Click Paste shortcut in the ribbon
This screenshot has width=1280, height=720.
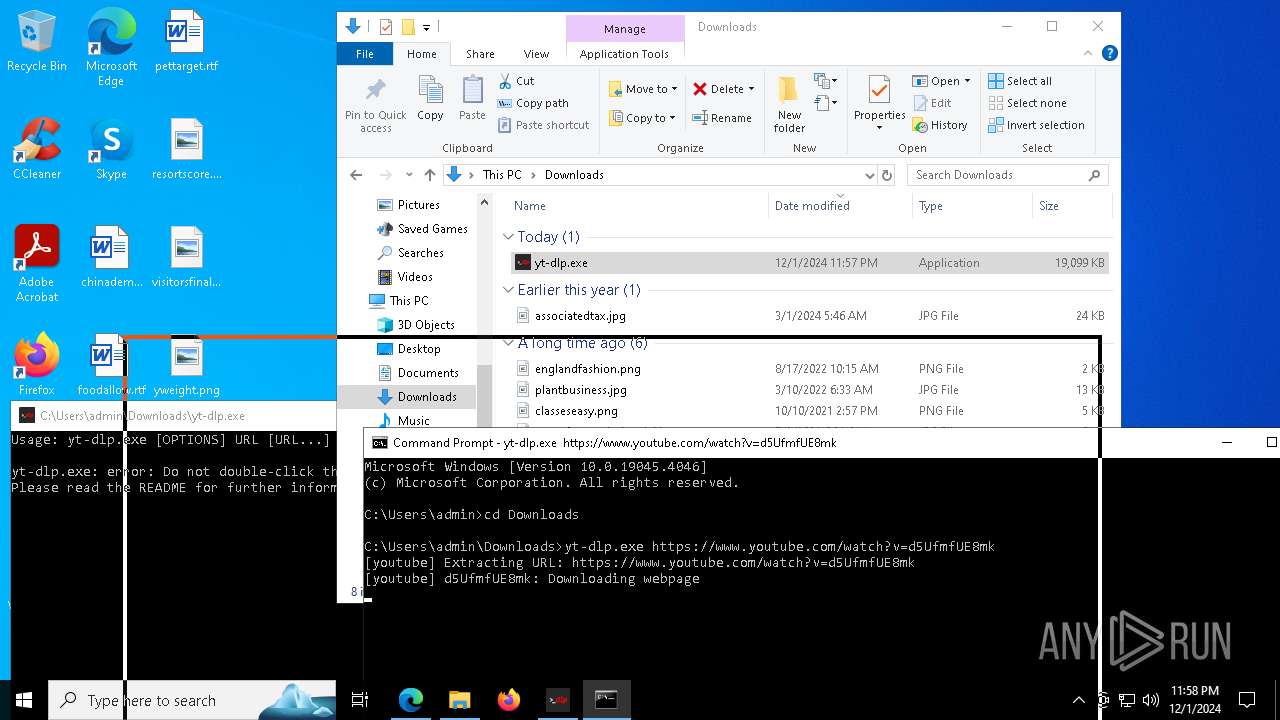(x=543, y=125)
